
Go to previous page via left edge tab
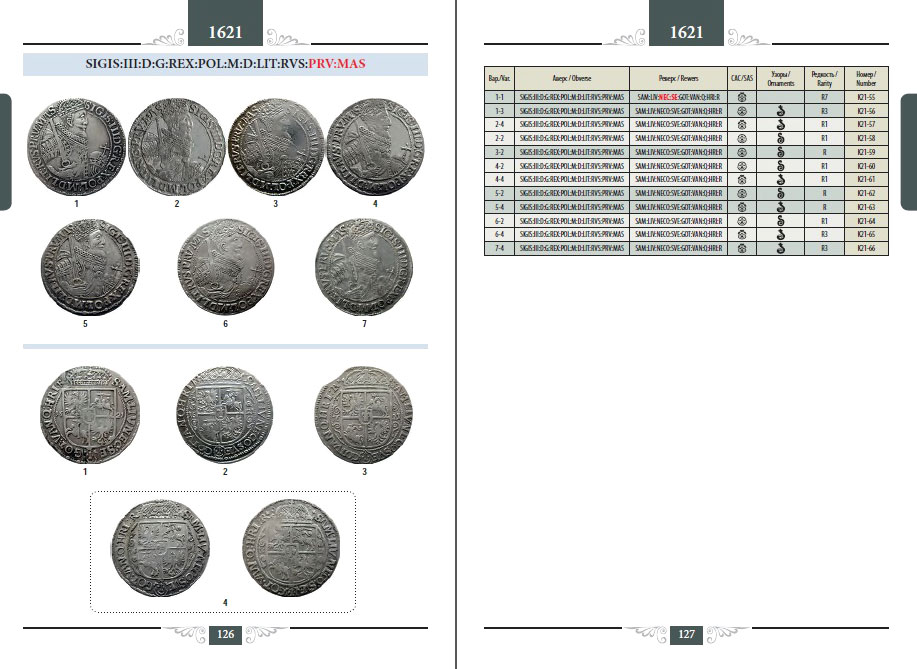point(5,152)
